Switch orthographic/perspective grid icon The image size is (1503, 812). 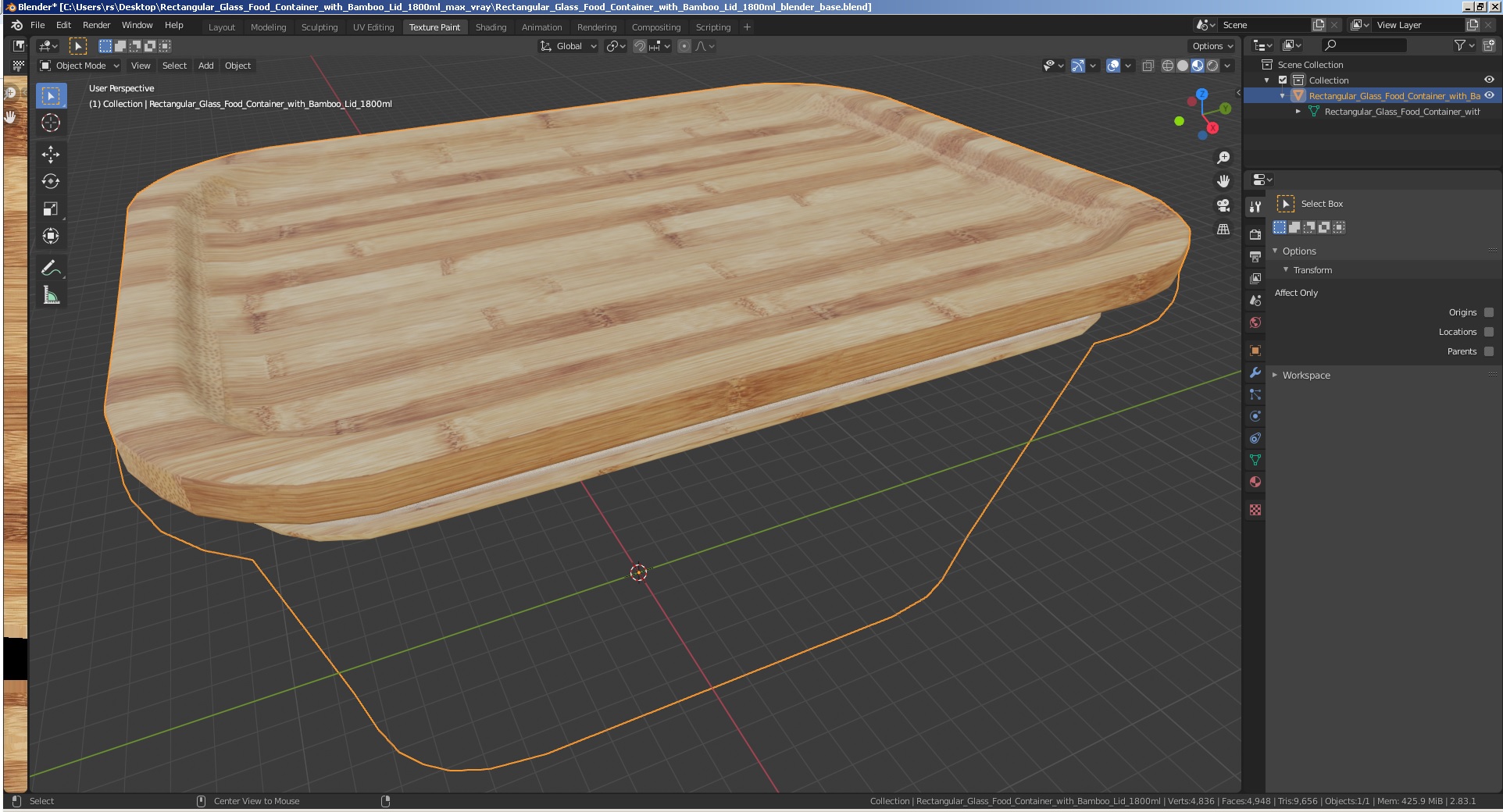coord(1223,229)
